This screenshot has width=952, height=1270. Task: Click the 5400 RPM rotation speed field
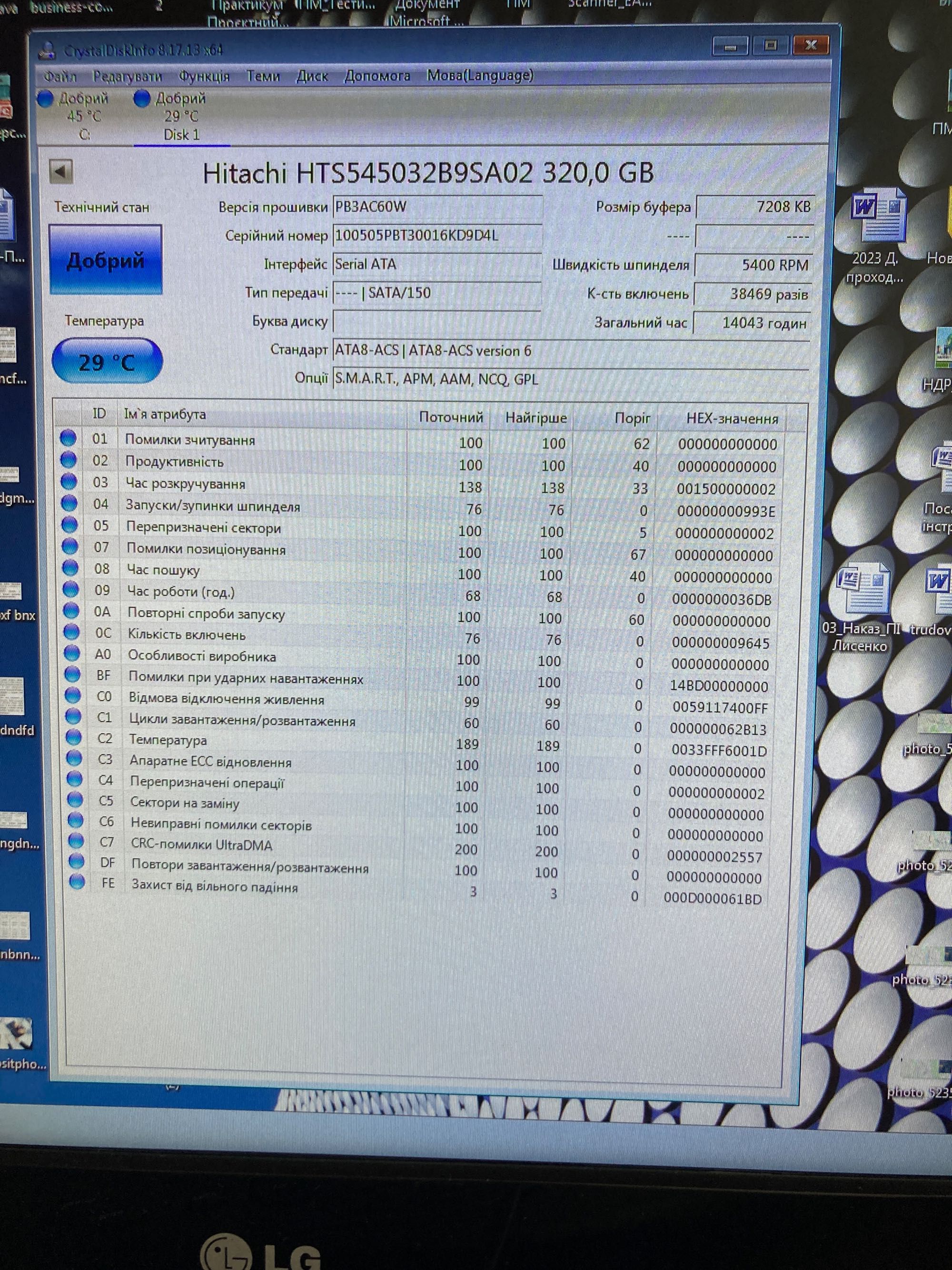[x=753, y=265]
